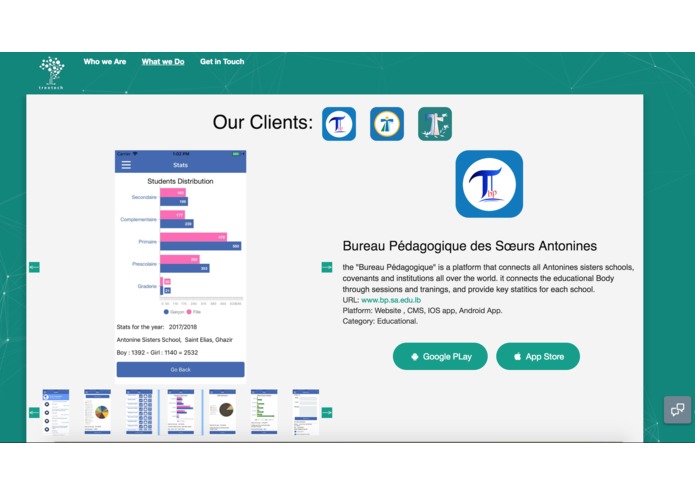
Task: Click the Stats title in phone header
Action: coord(180,165)
